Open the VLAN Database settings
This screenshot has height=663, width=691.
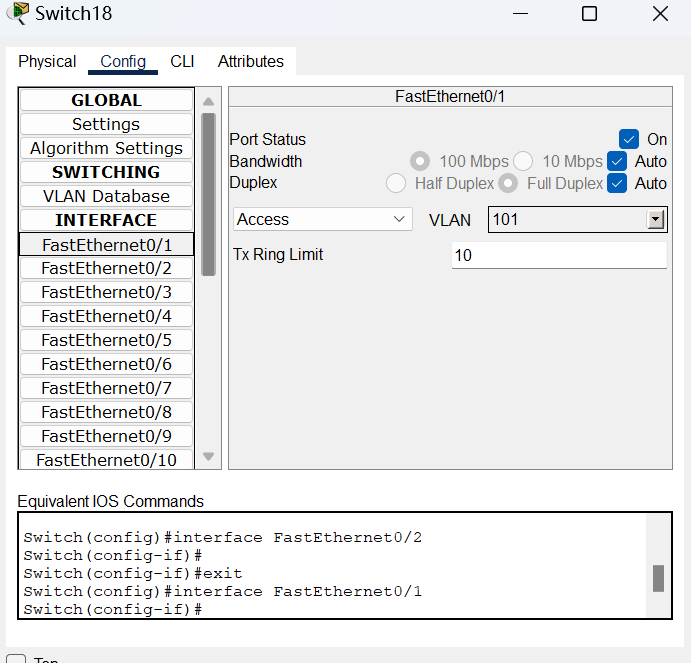point(106,196)
